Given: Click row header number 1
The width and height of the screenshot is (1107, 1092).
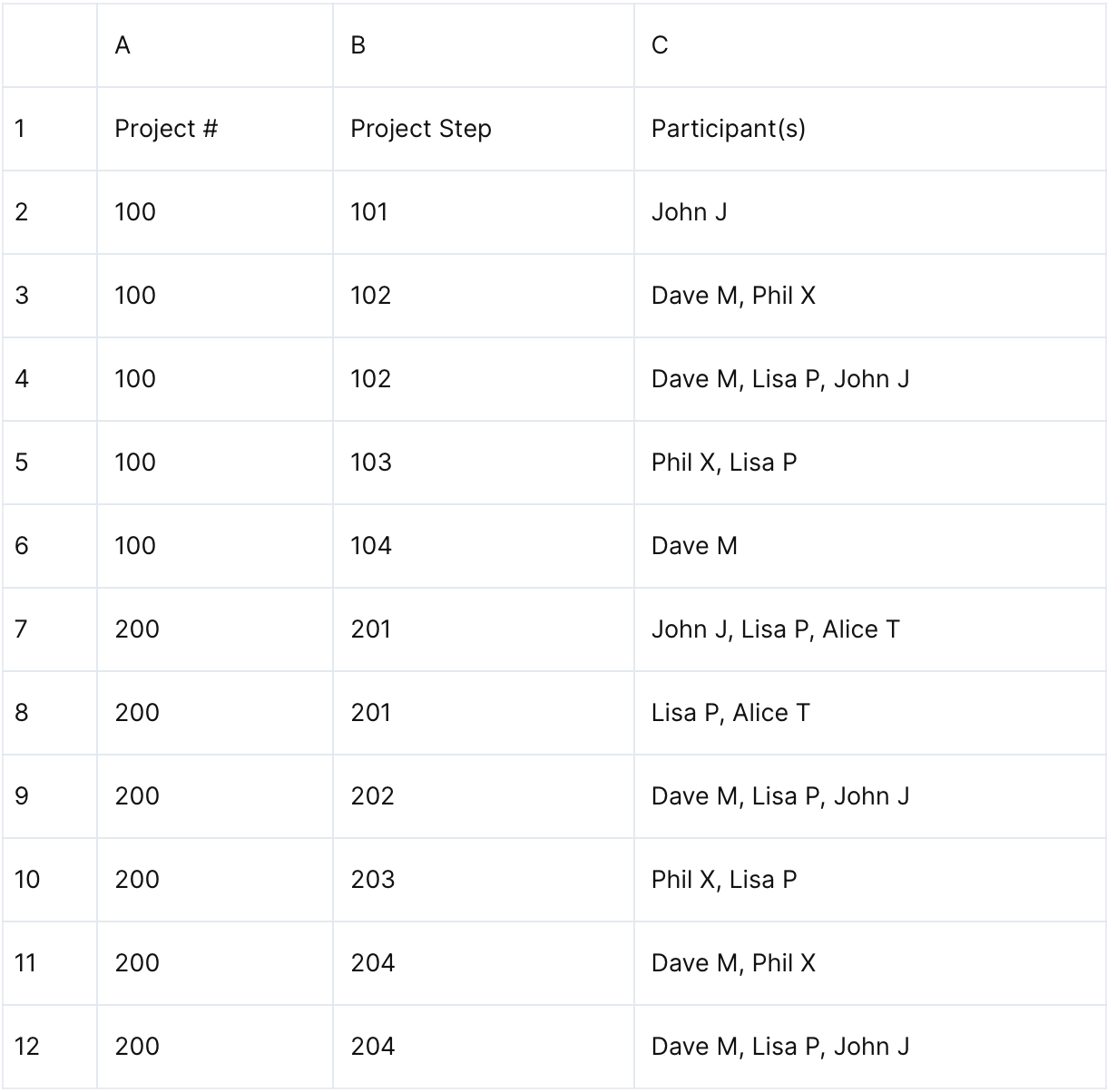Looking at the screenshot, I should 49,129.
